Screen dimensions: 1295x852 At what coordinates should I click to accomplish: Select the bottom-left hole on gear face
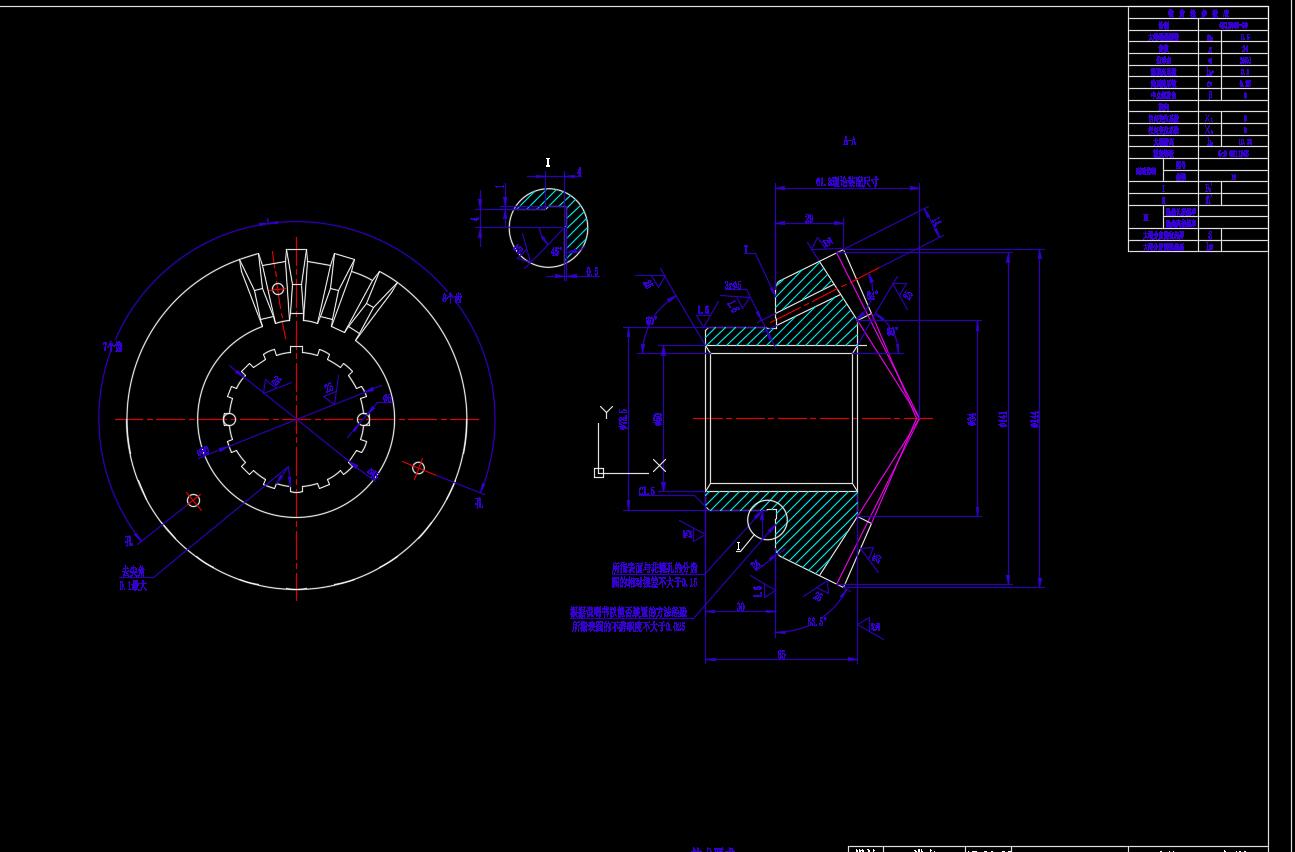[193, 500]
